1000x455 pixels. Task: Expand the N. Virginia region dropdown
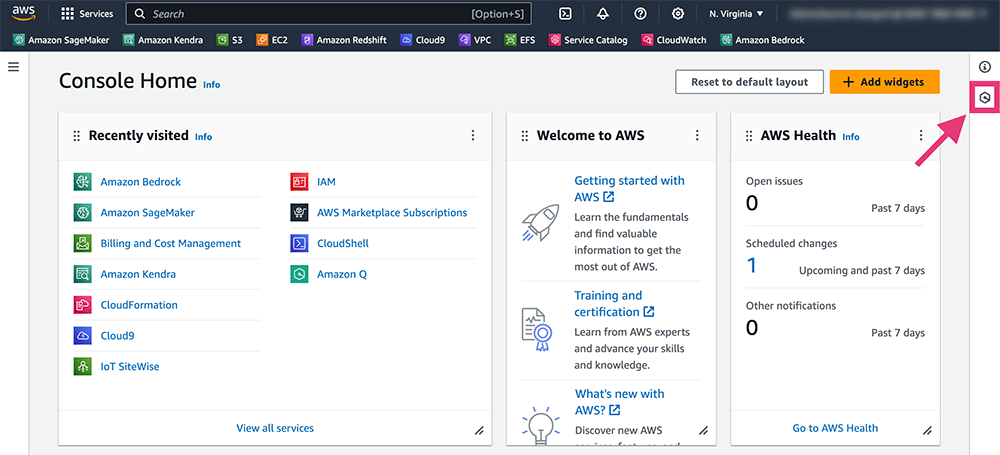pos(737,13)
